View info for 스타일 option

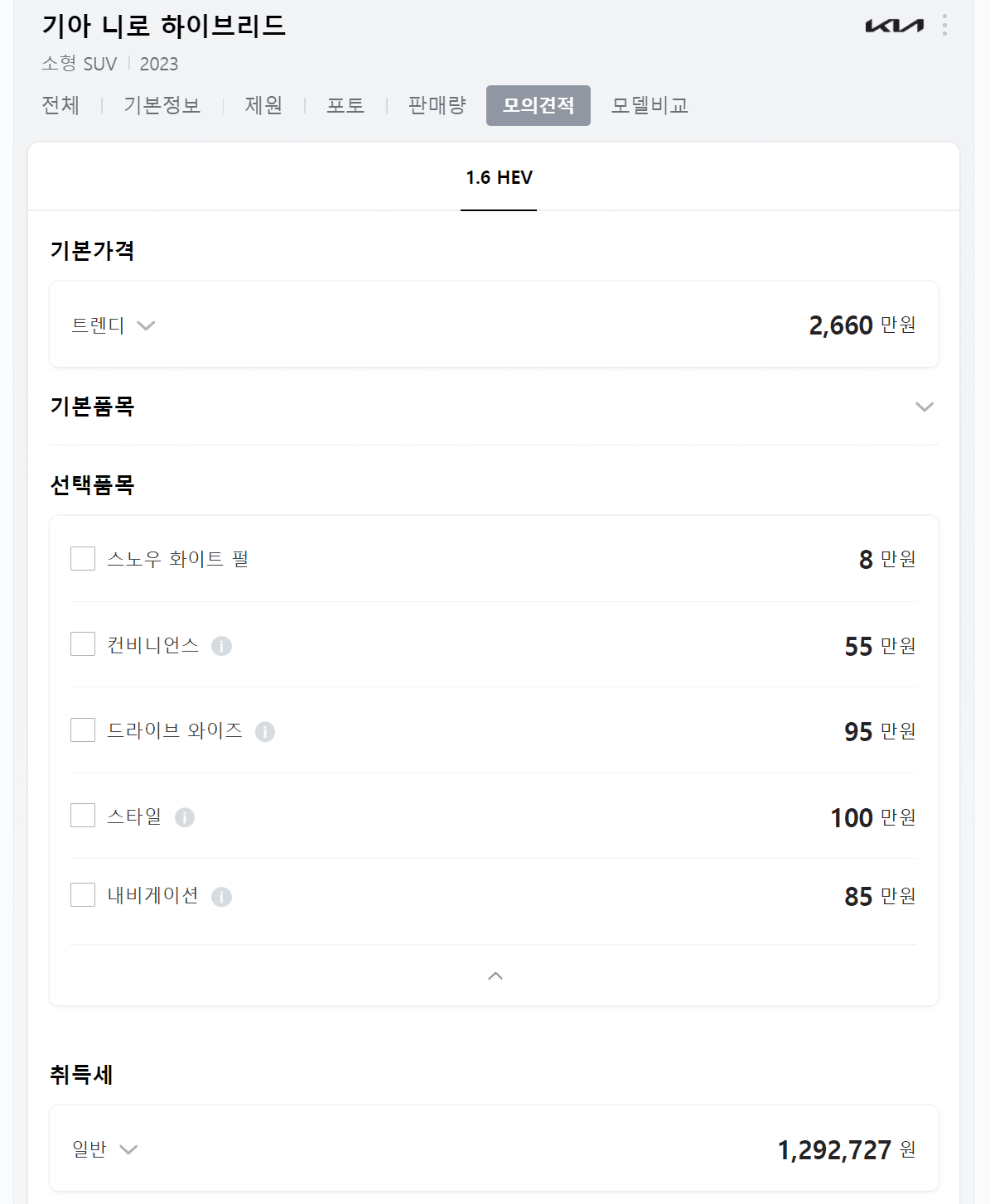185,817
